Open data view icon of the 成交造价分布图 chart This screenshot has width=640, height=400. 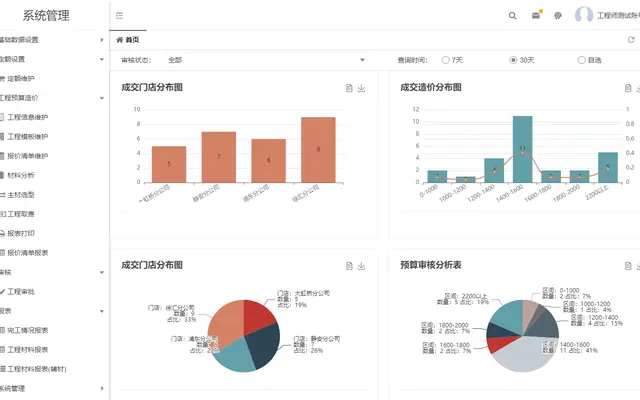click(x=628, y=88)
